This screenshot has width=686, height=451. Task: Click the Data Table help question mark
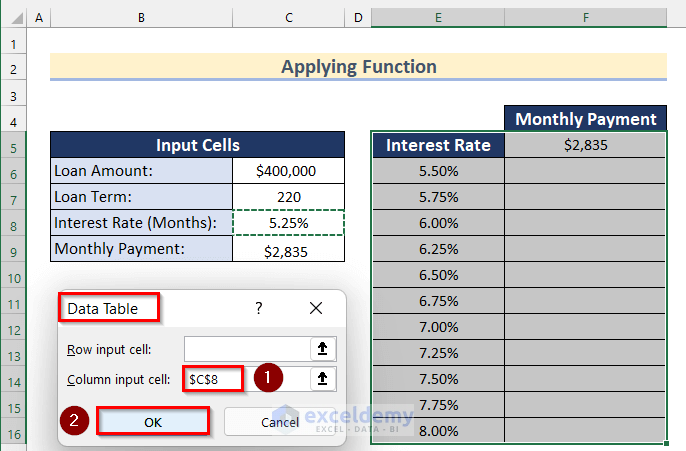tap(259, 309)
